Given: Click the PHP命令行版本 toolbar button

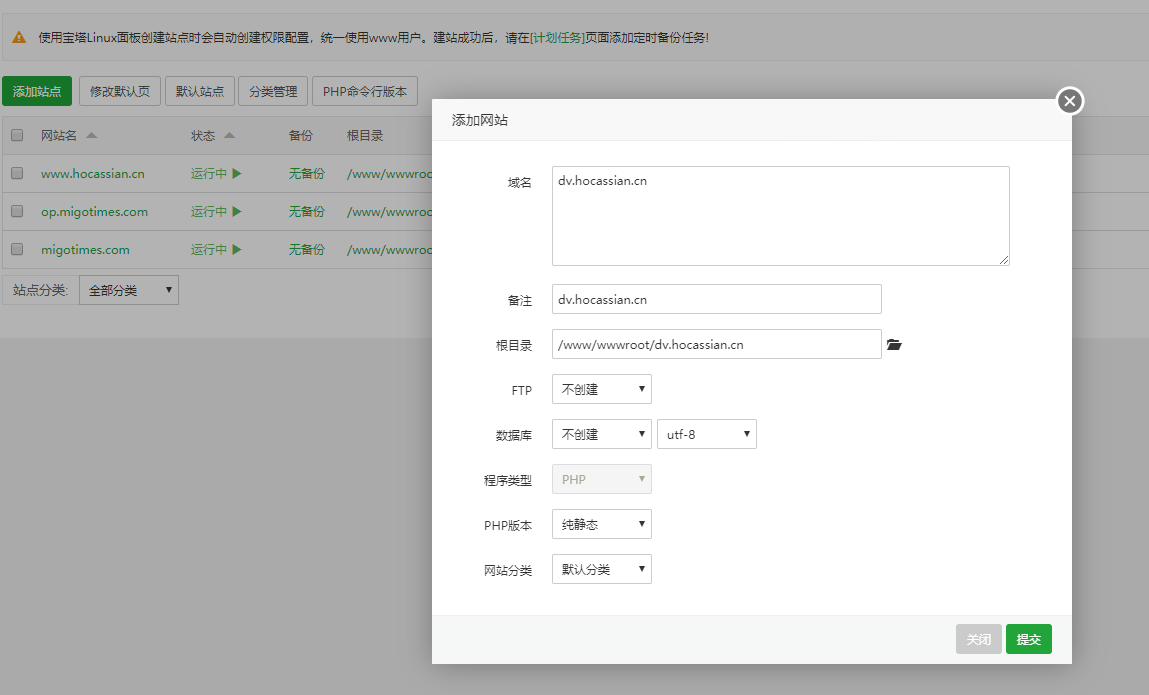Looking at the screenshot, I should click(364, 91).
